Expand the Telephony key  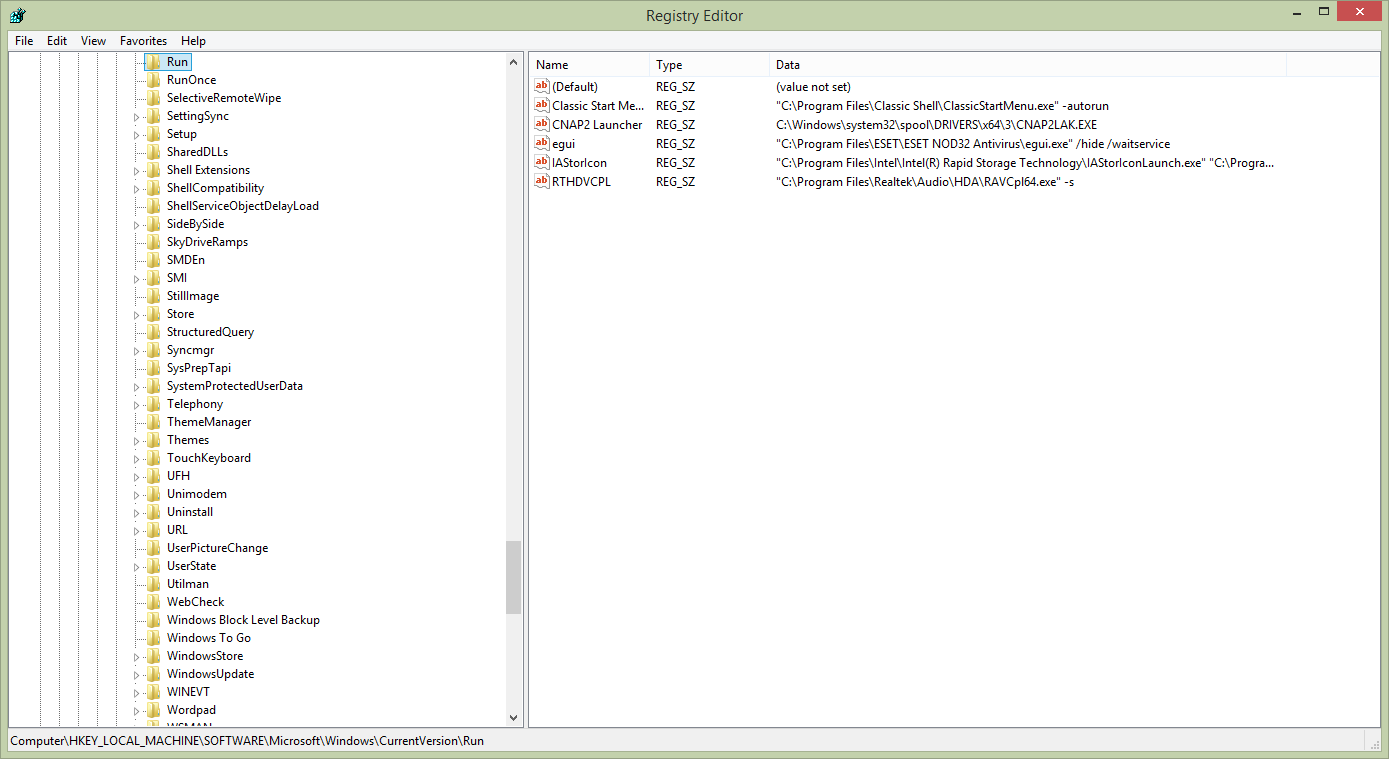point(137,405)
